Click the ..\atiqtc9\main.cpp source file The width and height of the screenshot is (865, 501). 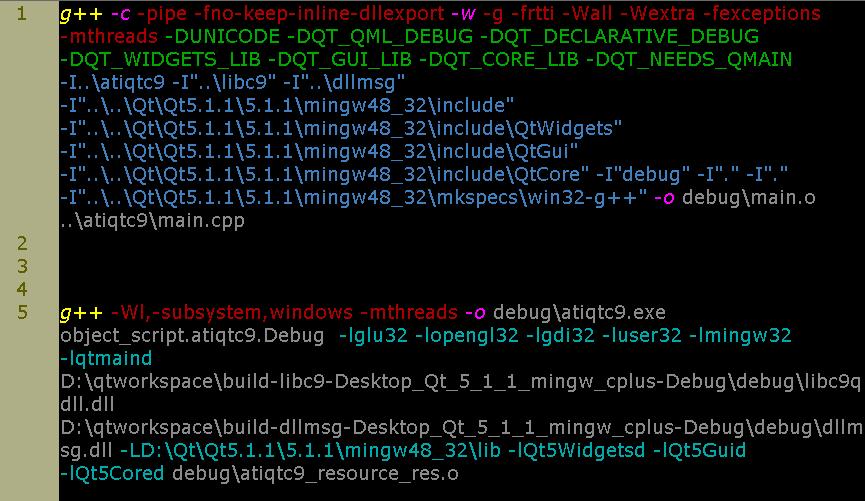click(152, 221)
